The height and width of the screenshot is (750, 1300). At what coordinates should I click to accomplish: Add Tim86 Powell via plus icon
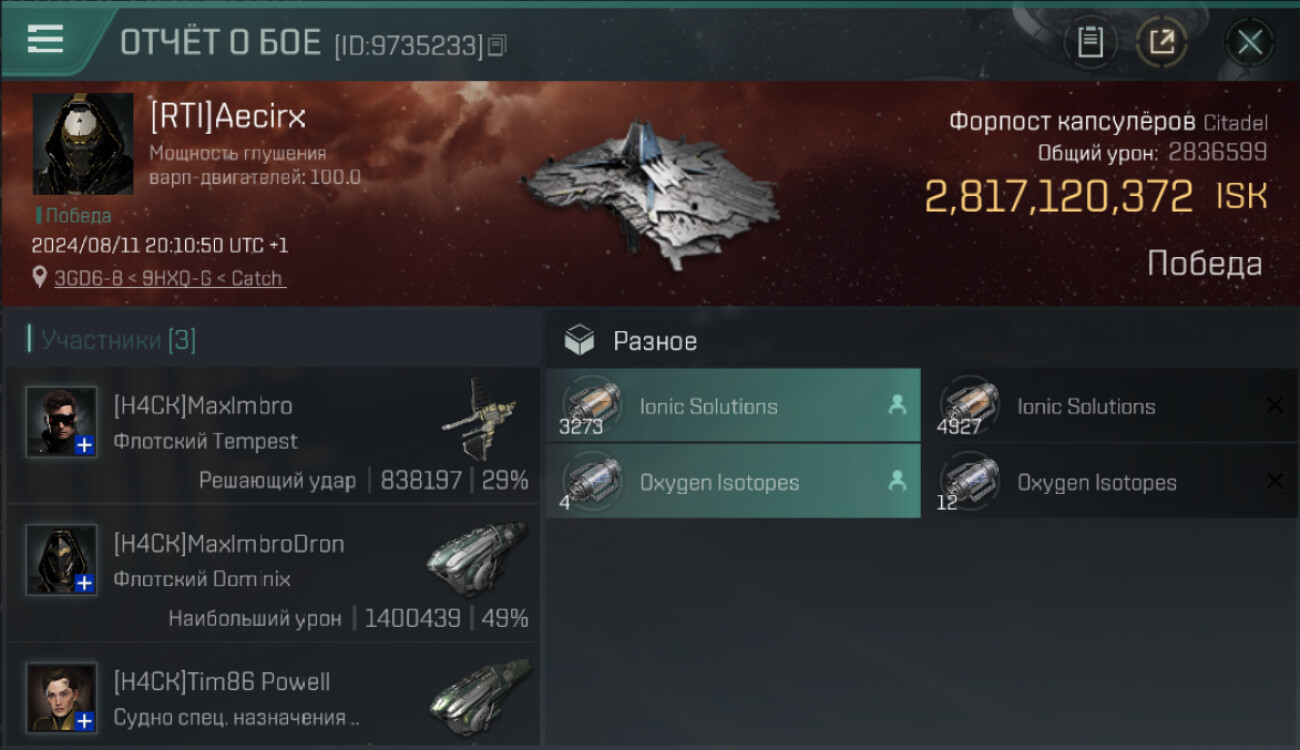point(85,720)
